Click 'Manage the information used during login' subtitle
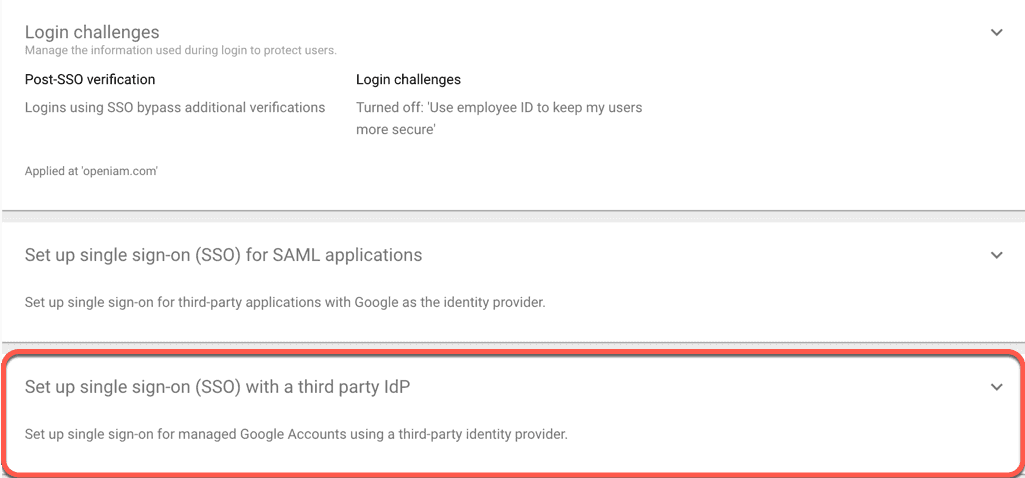 (x=180, y=50)
